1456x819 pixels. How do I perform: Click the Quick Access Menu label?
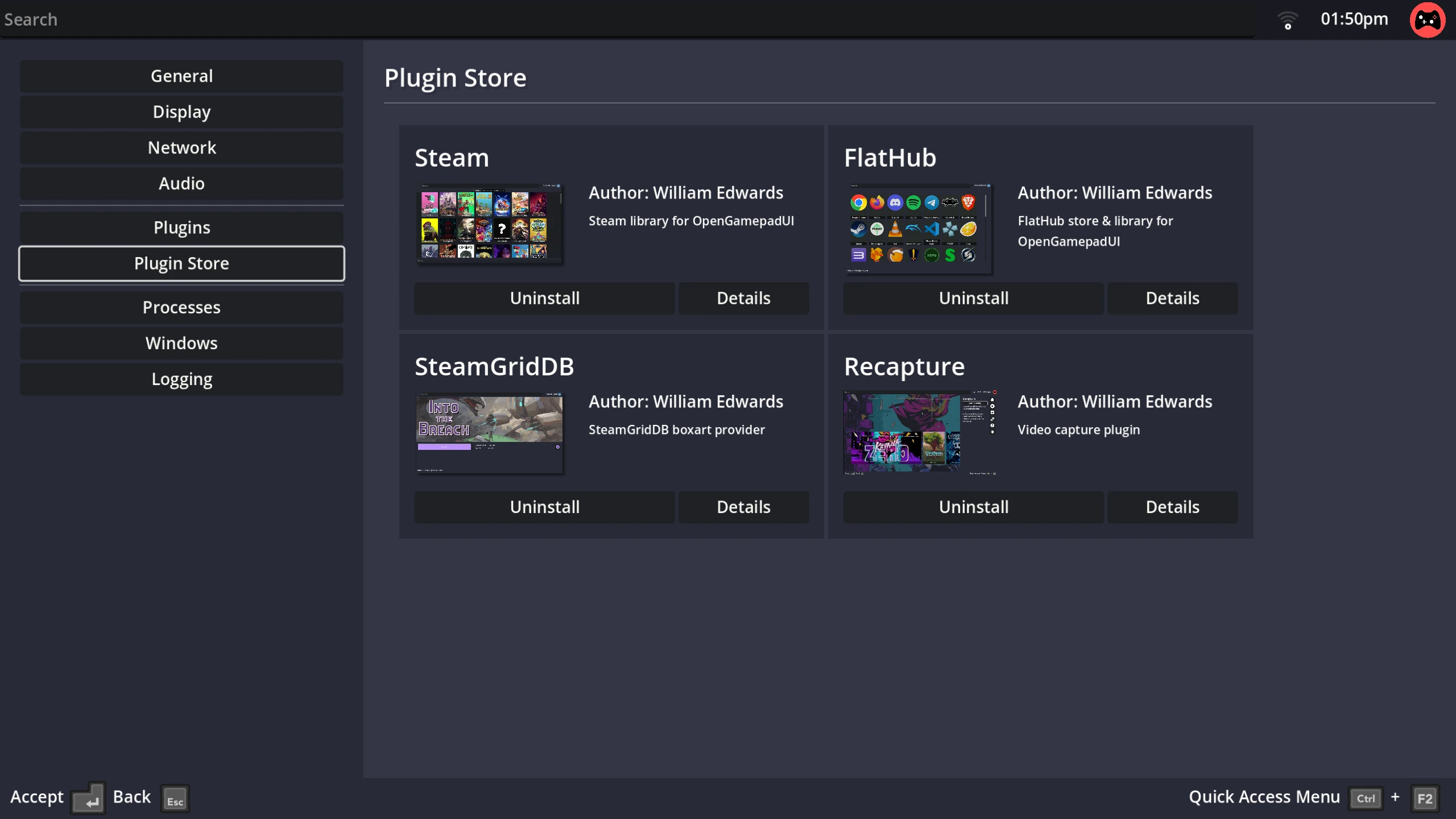click(x=1264, y=797)
